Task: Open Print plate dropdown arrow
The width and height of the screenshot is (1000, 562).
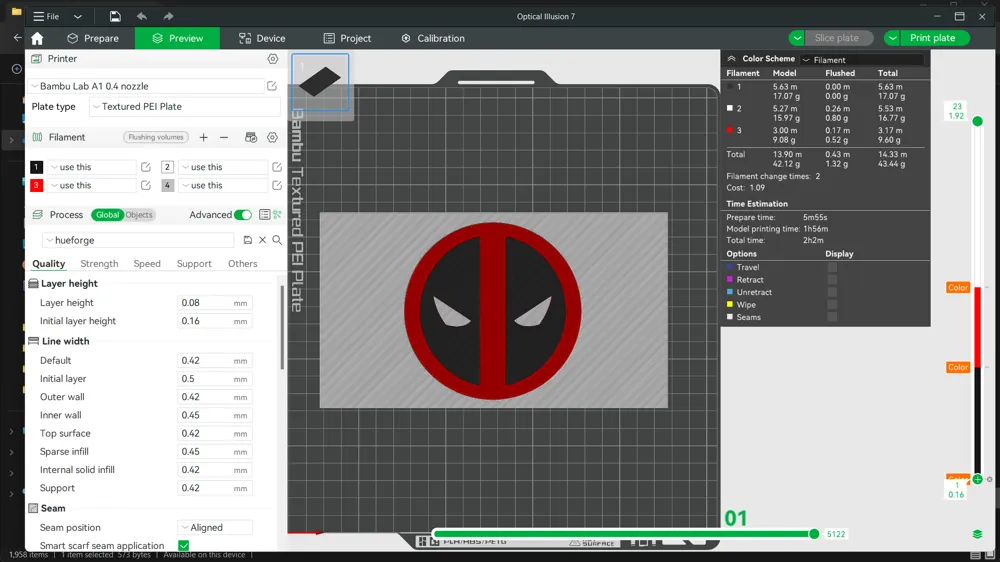Action: pos(892,38)
